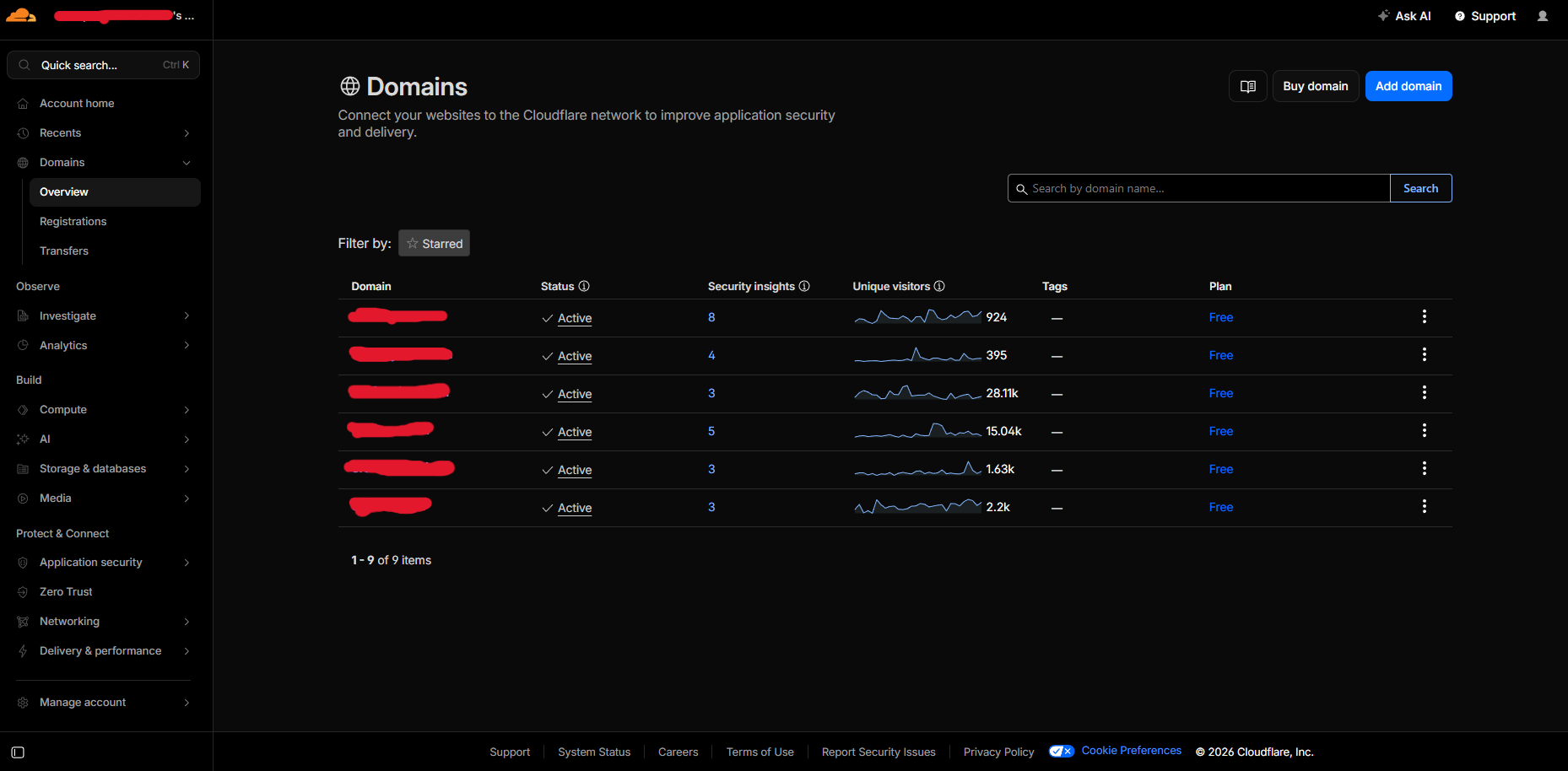Viewport: 1568px width, 771px height.
Task: Open the documentation book icon button
Action: point(1248,86)
